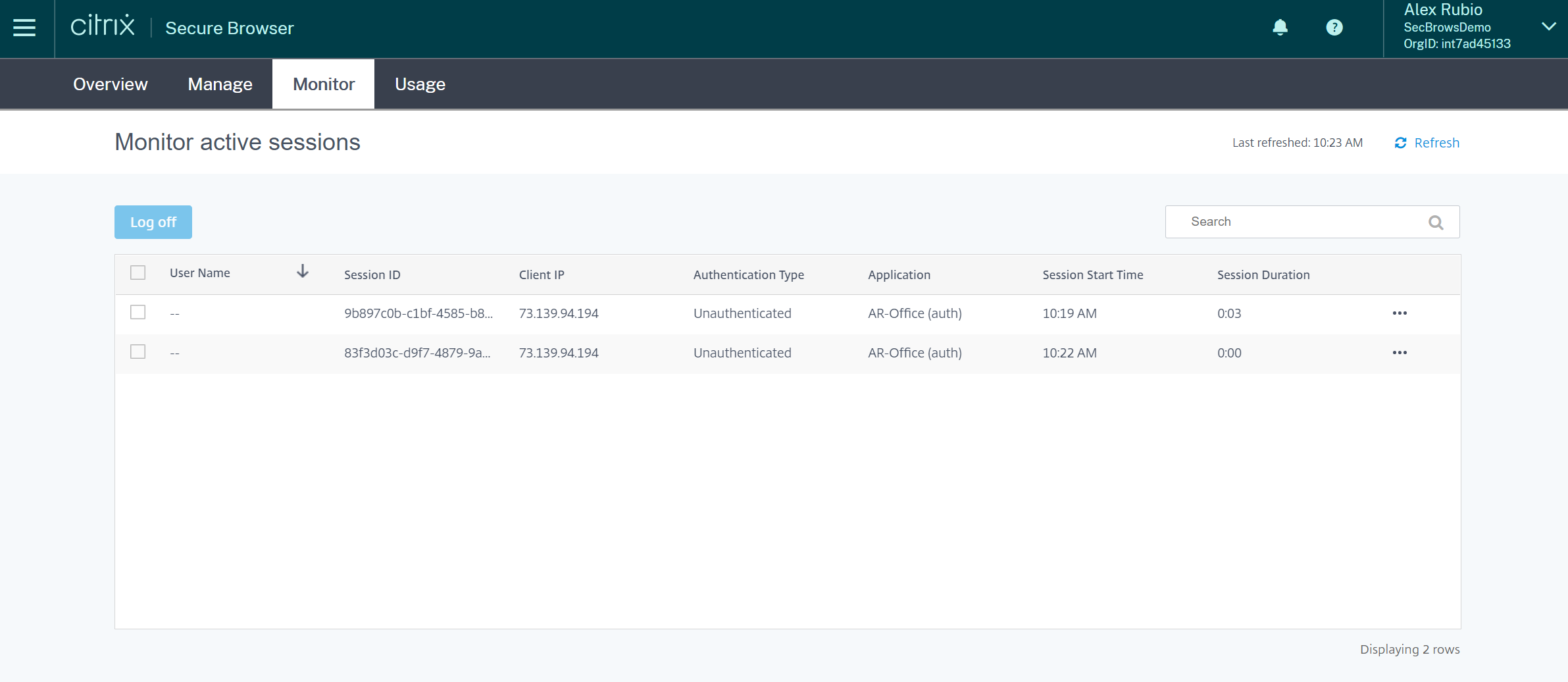Image resolution: width=1568 pixels, height=682 pixels.
Task: Click the Session Start Time column header
Action: click(1092, 275)
